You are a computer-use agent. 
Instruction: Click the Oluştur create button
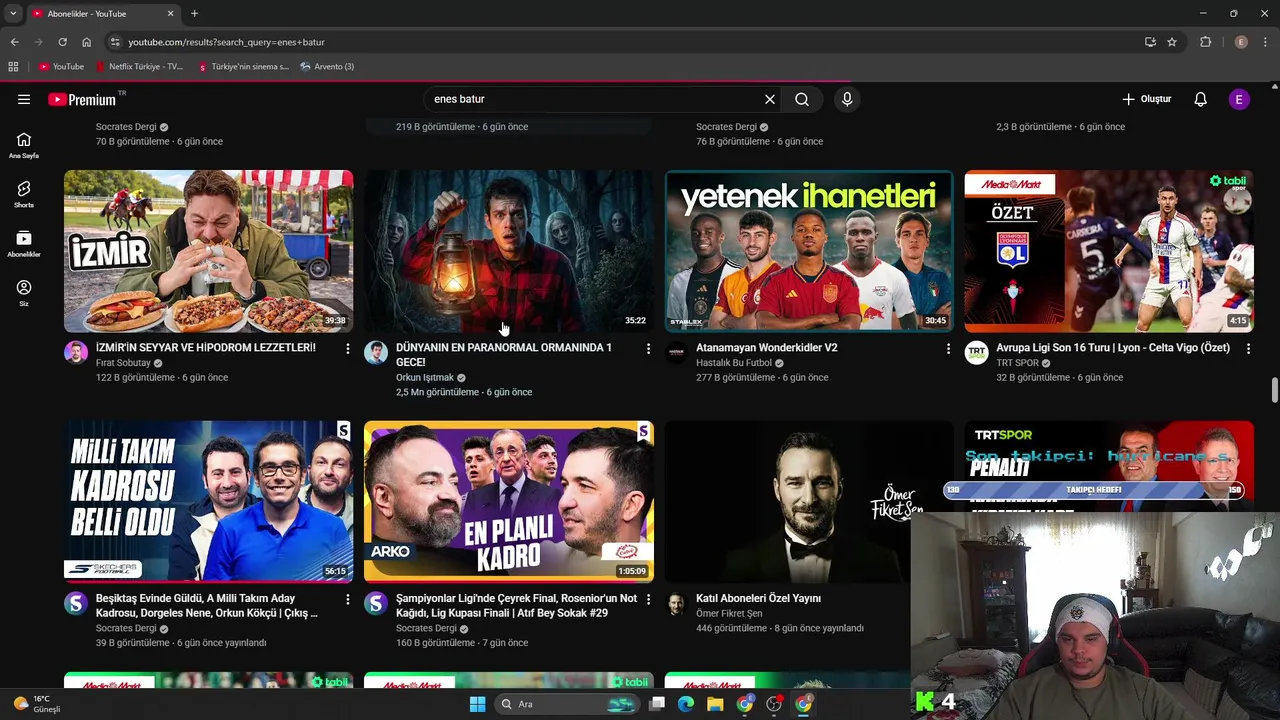coord(1146,99)
